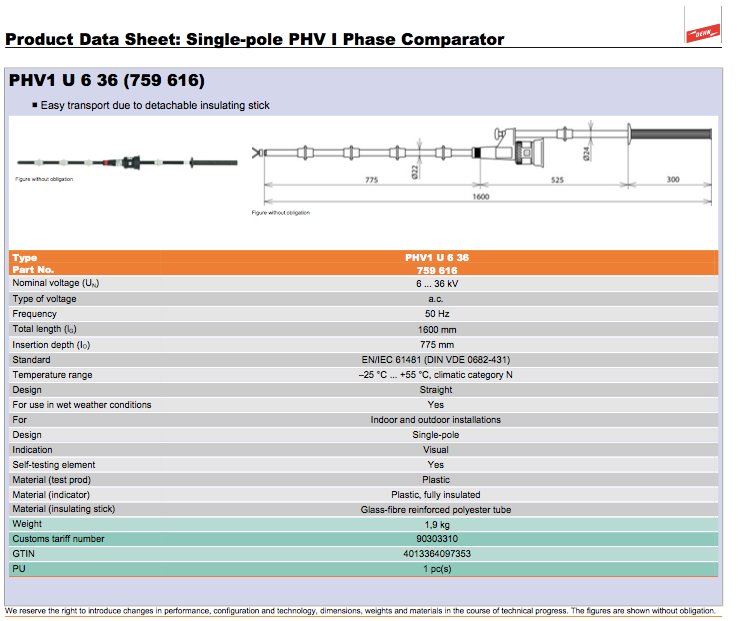Click the Nominal voltage 6 ... 36 kV value

point(436,284)
